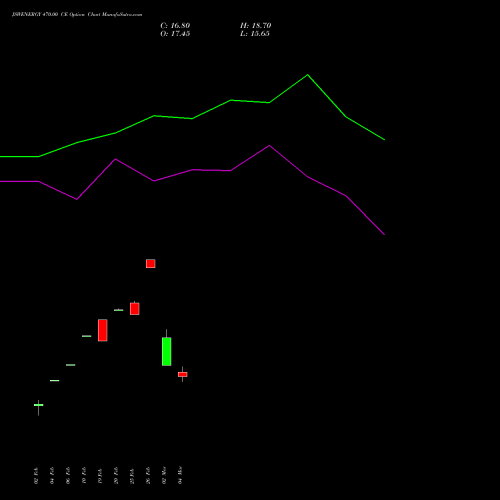
Task: Select the tall green candle for 02 Mar
Action: click(167, 351)
